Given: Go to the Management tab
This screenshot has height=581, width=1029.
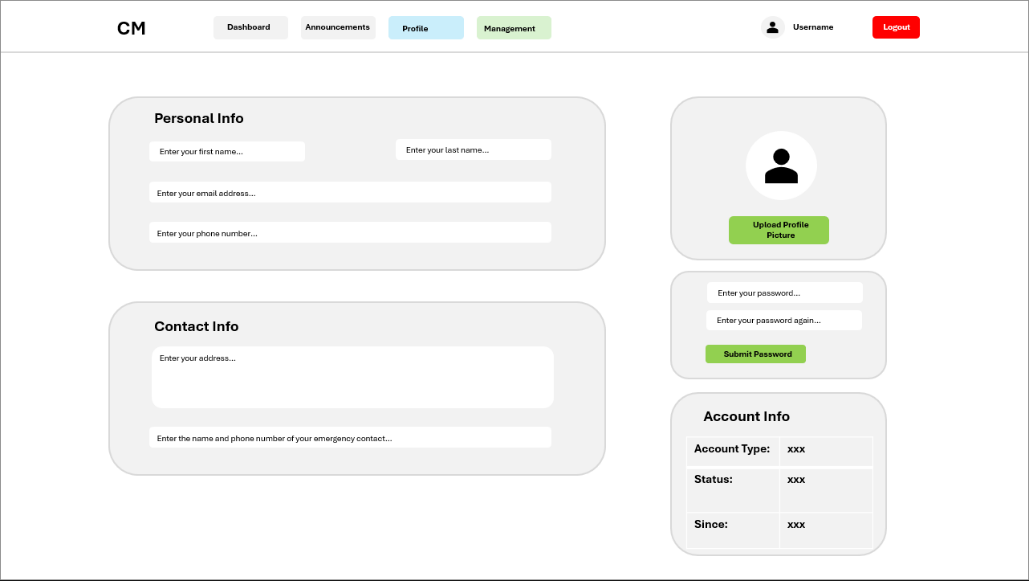Looking at the screenshot, I should coord(514,28).
